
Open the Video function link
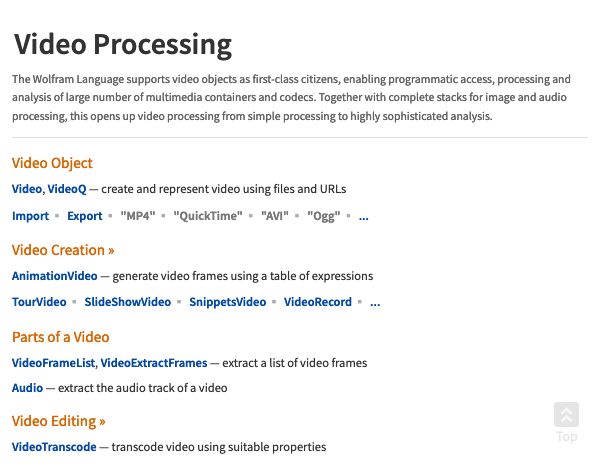[x=27, y=189]
